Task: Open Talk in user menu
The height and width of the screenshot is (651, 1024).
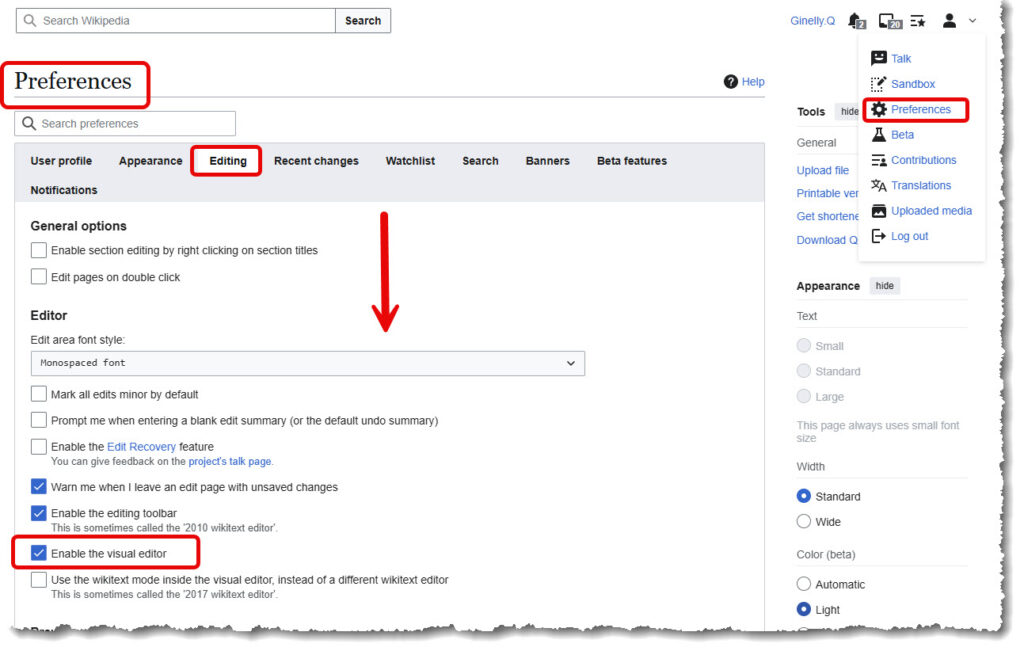Action: (x=901, y=58)
